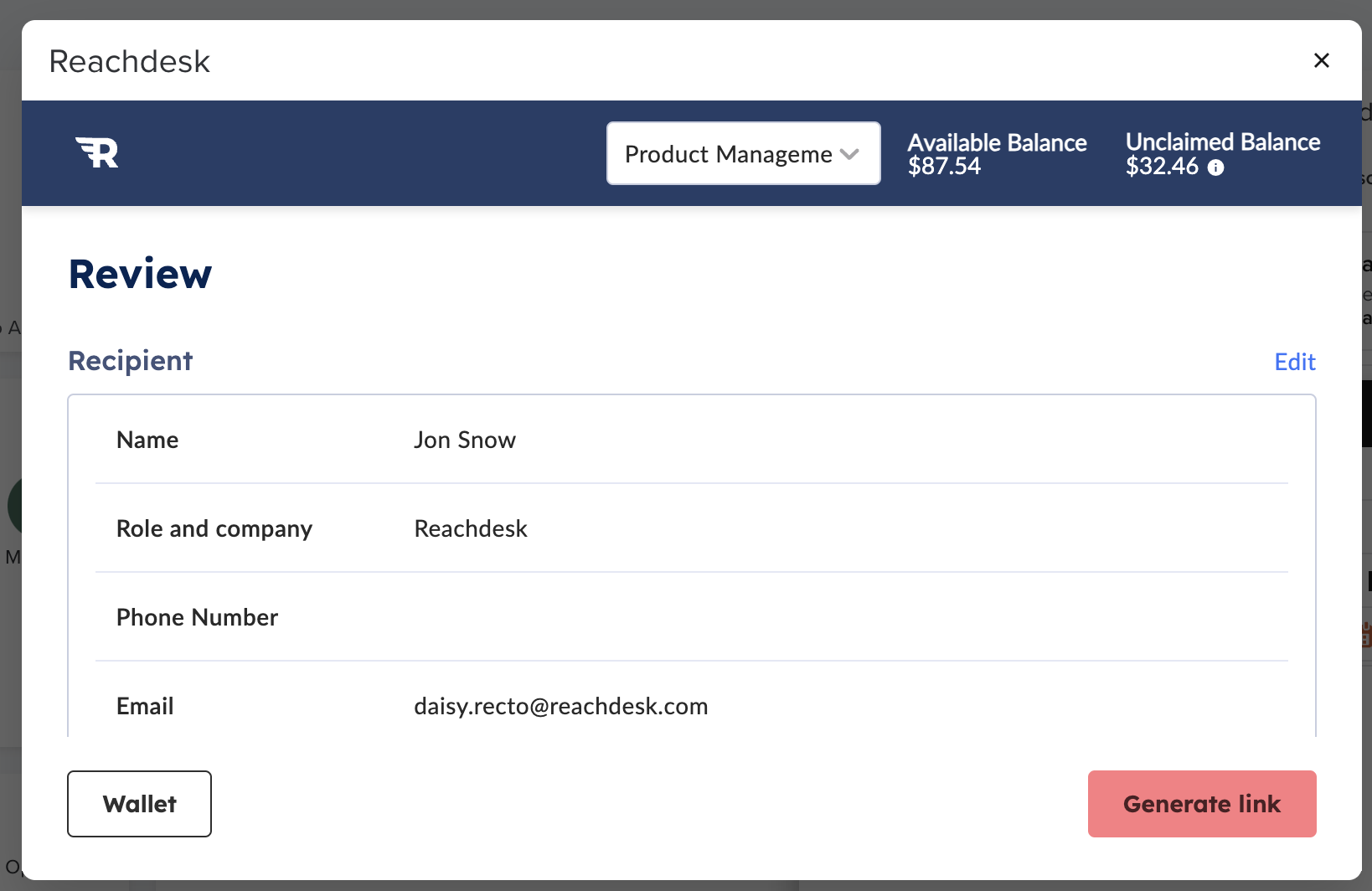Click the info icon next to Unclaimed Balance

1217,168
